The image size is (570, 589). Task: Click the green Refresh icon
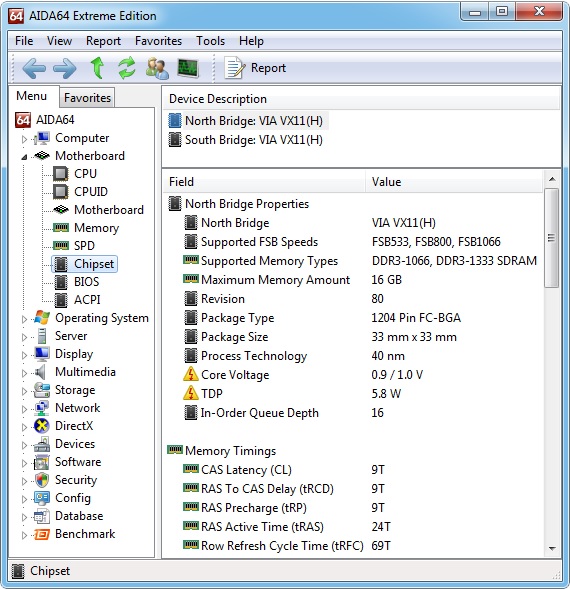click(x=127, y=68)
